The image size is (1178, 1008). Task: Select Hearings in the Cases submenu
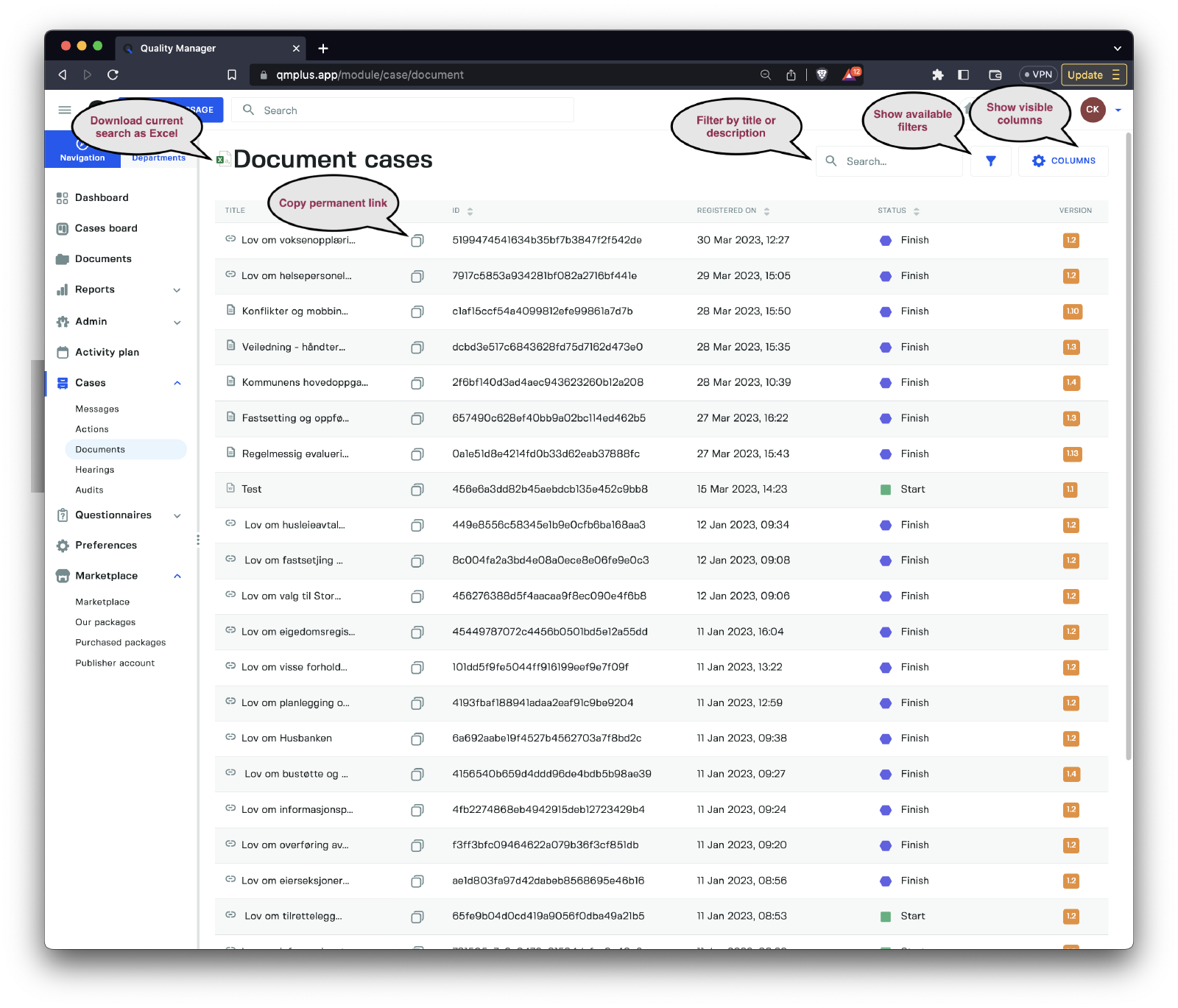pos(95,470)
